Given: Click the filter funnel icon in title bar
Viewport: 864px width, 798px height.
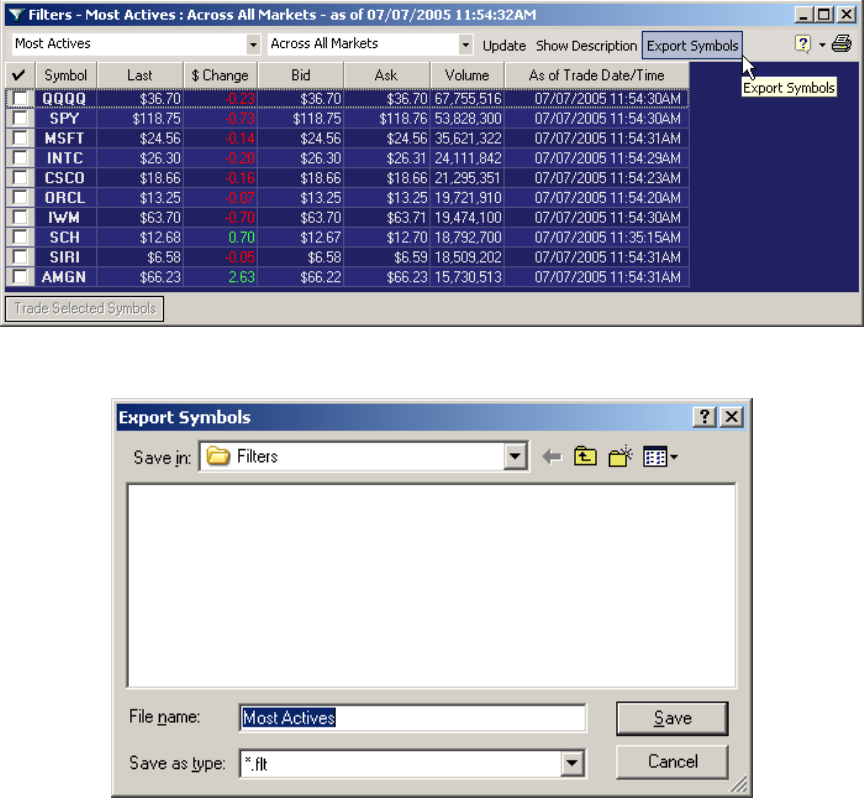Looking at the screenshot, I should point(17,14).
